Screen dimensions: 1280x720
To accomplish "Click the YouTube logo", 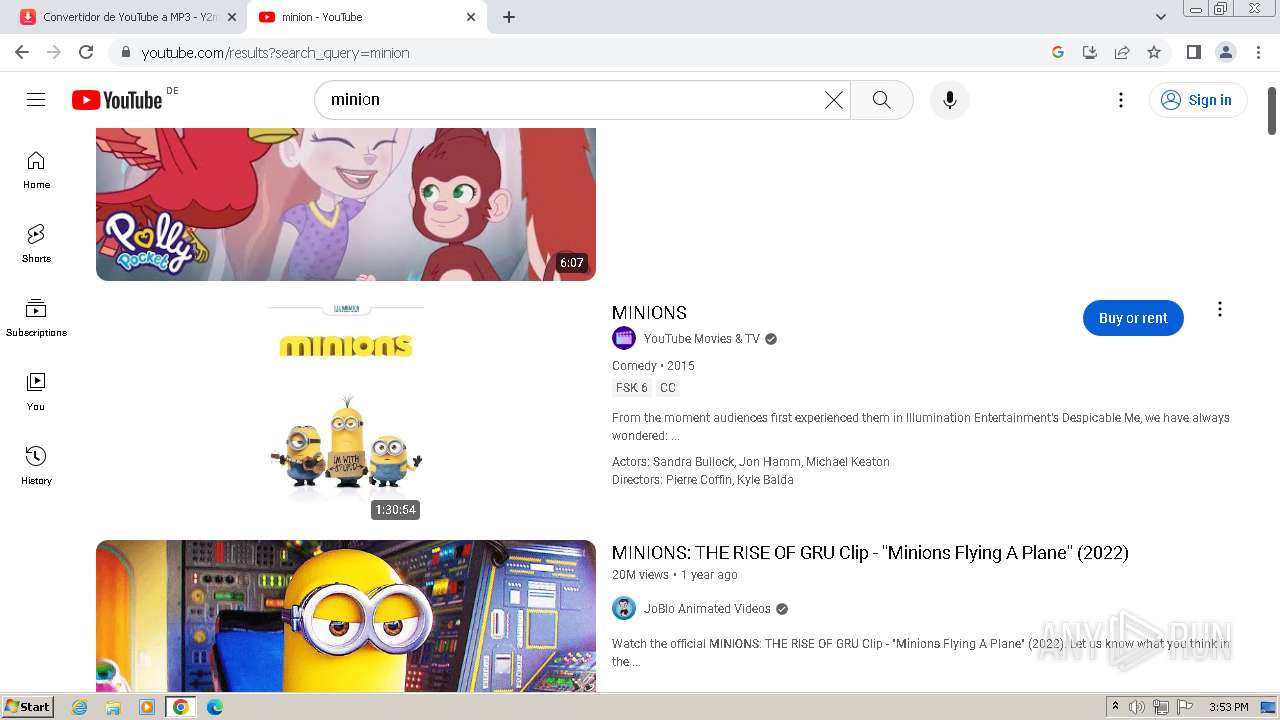I will (117, 100).
